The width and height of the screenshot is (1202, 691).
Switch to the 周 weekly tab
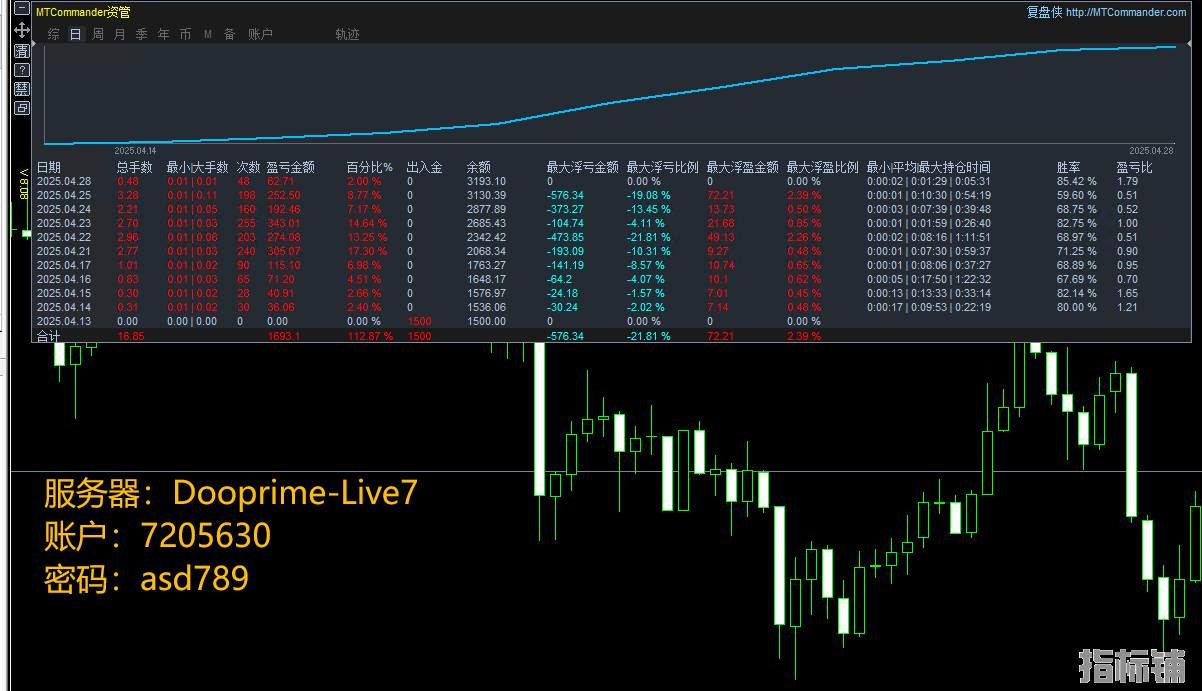coord(98,34)
